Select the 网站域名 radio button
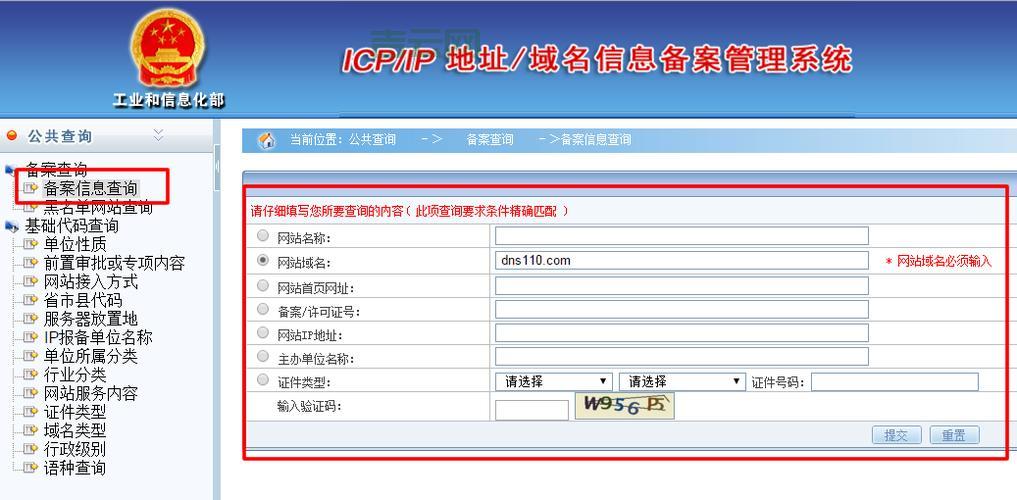1017x500 pixels. [263, 260]
